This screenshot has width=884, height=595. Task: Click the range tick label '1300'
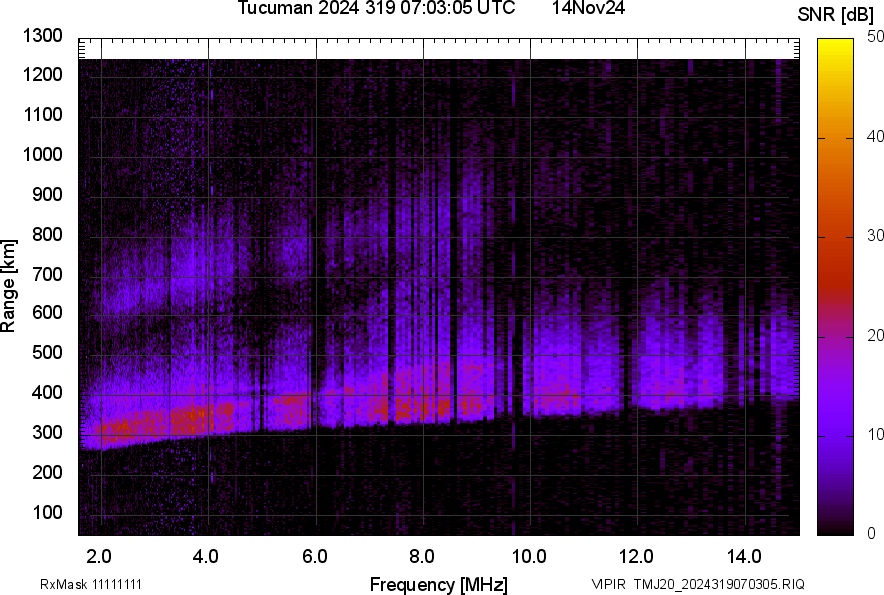(x=42, y=36)
